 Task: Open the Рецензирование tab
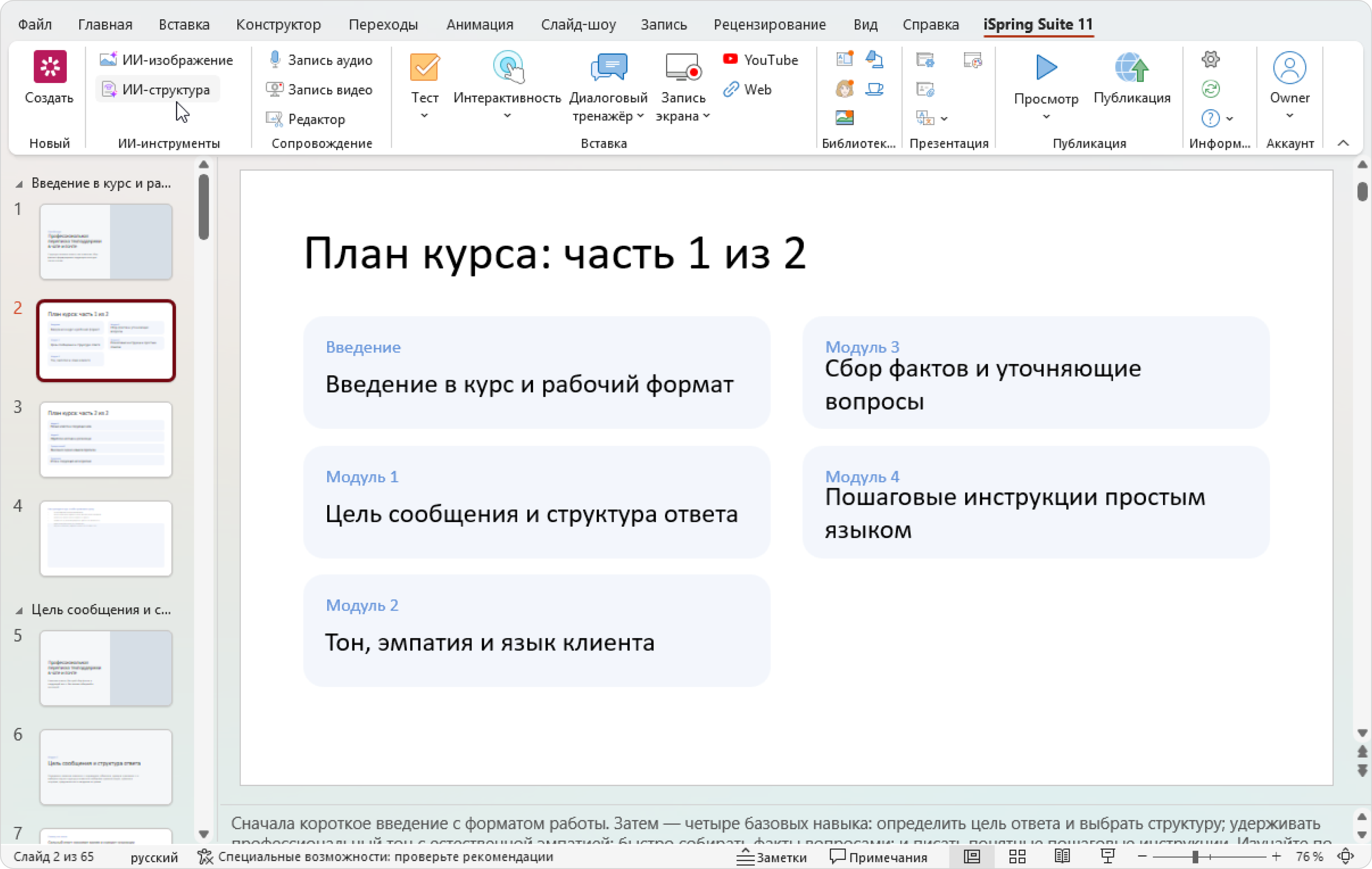(x=770, y=24)
